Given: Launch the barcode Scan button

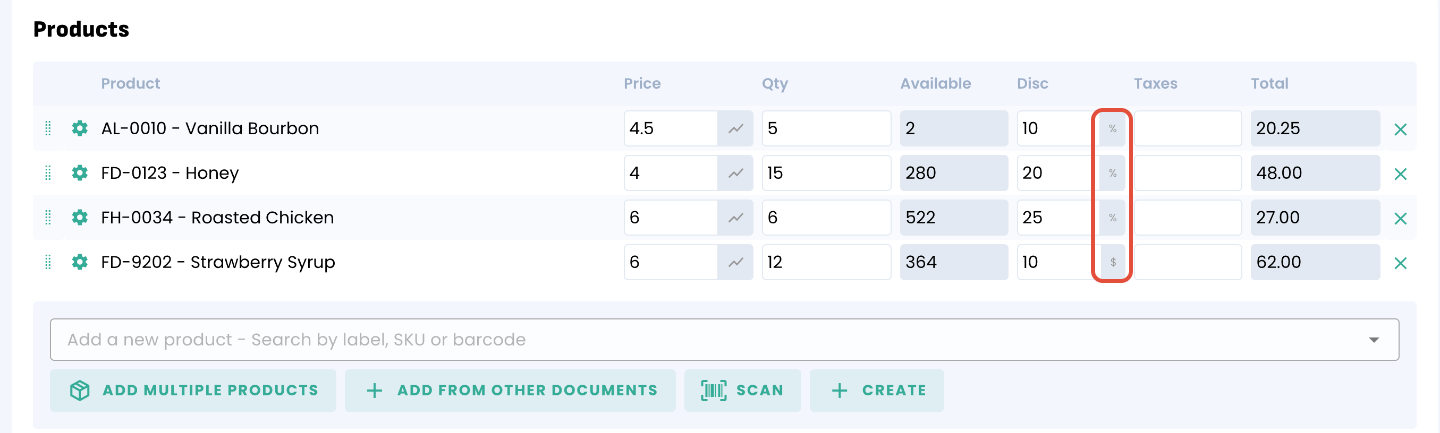Looking at the screenshot, I should [x=742, y=391].
